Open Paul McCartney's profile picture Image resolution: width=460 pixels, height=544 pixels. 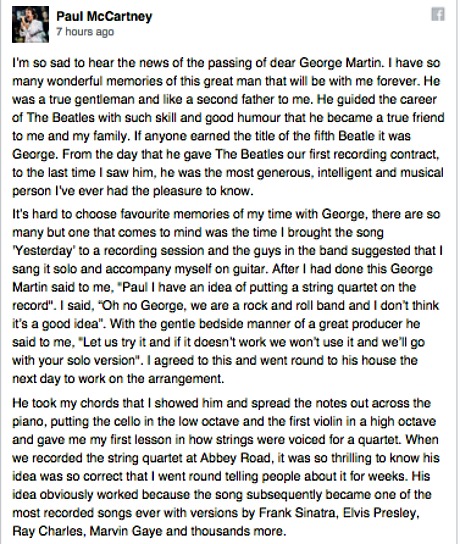[31, 25]
